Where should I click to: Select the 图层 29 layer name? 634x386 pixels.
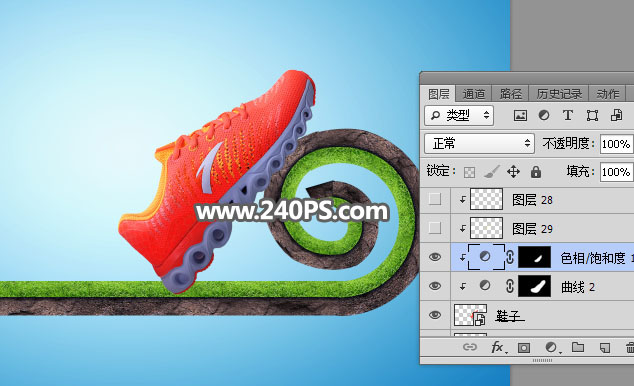point(532,229)
